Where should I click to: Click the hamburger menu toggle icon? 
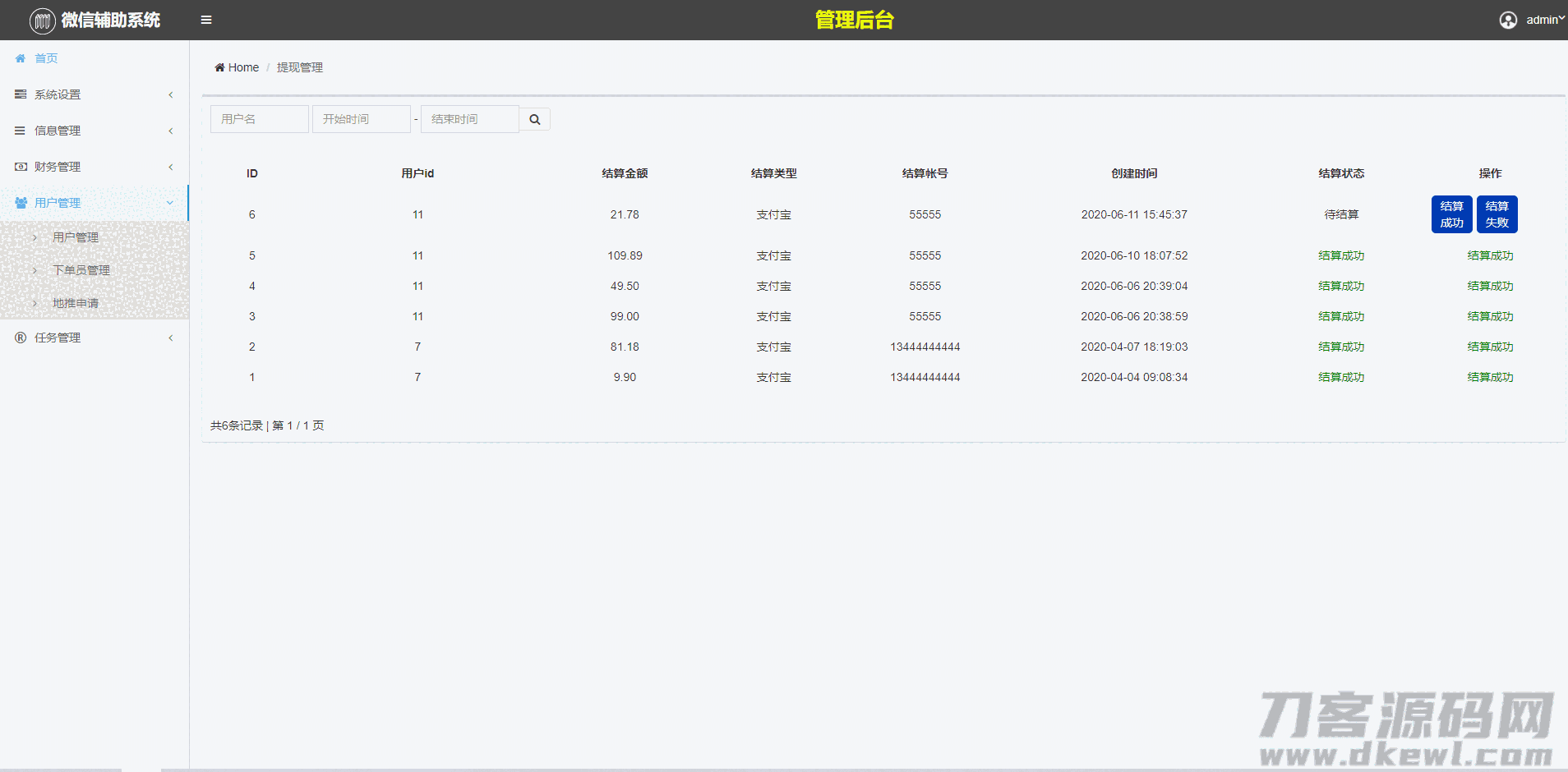[x=206, y=20]
